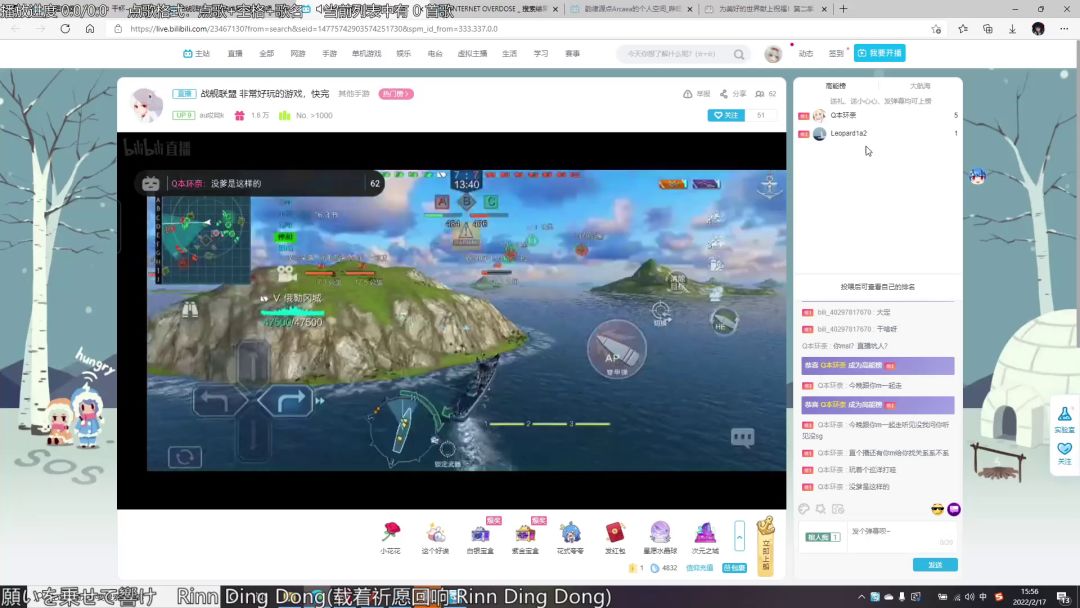
Task: Click the 热门榜 pink badge
Action: [x=396, y=94]
